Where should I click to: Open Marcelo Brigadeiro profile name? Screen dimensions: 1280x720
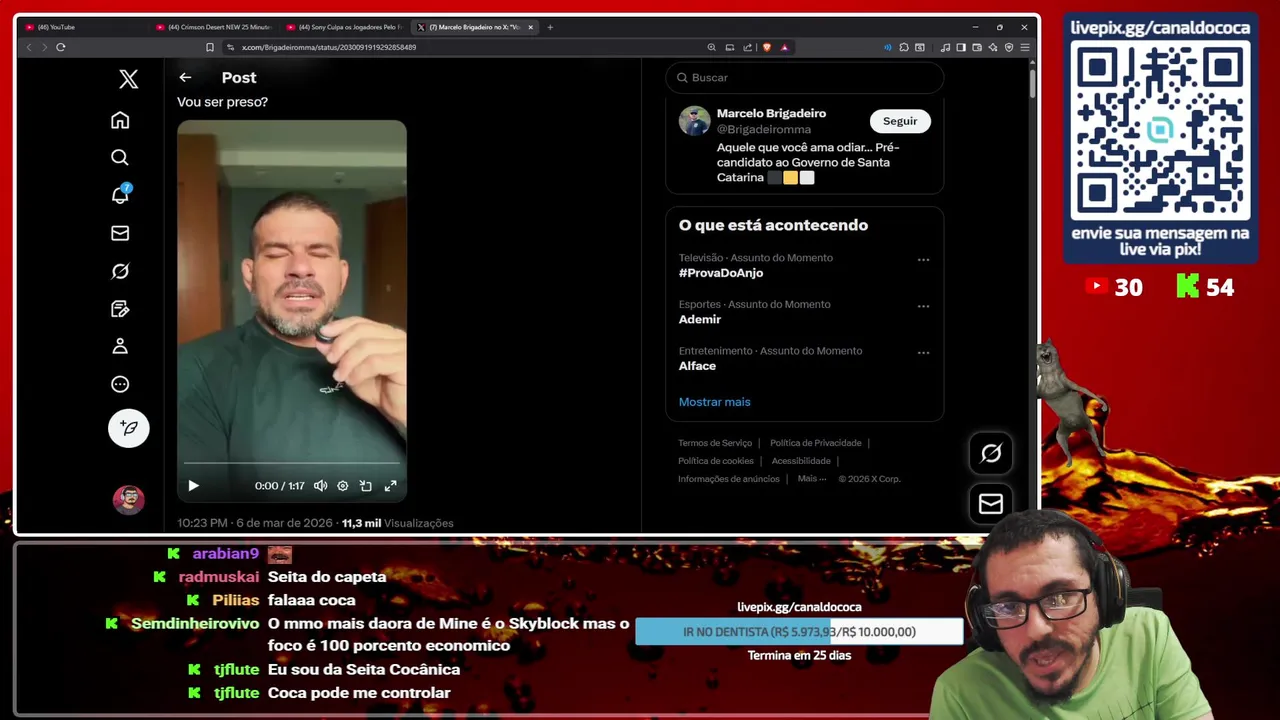771,113
